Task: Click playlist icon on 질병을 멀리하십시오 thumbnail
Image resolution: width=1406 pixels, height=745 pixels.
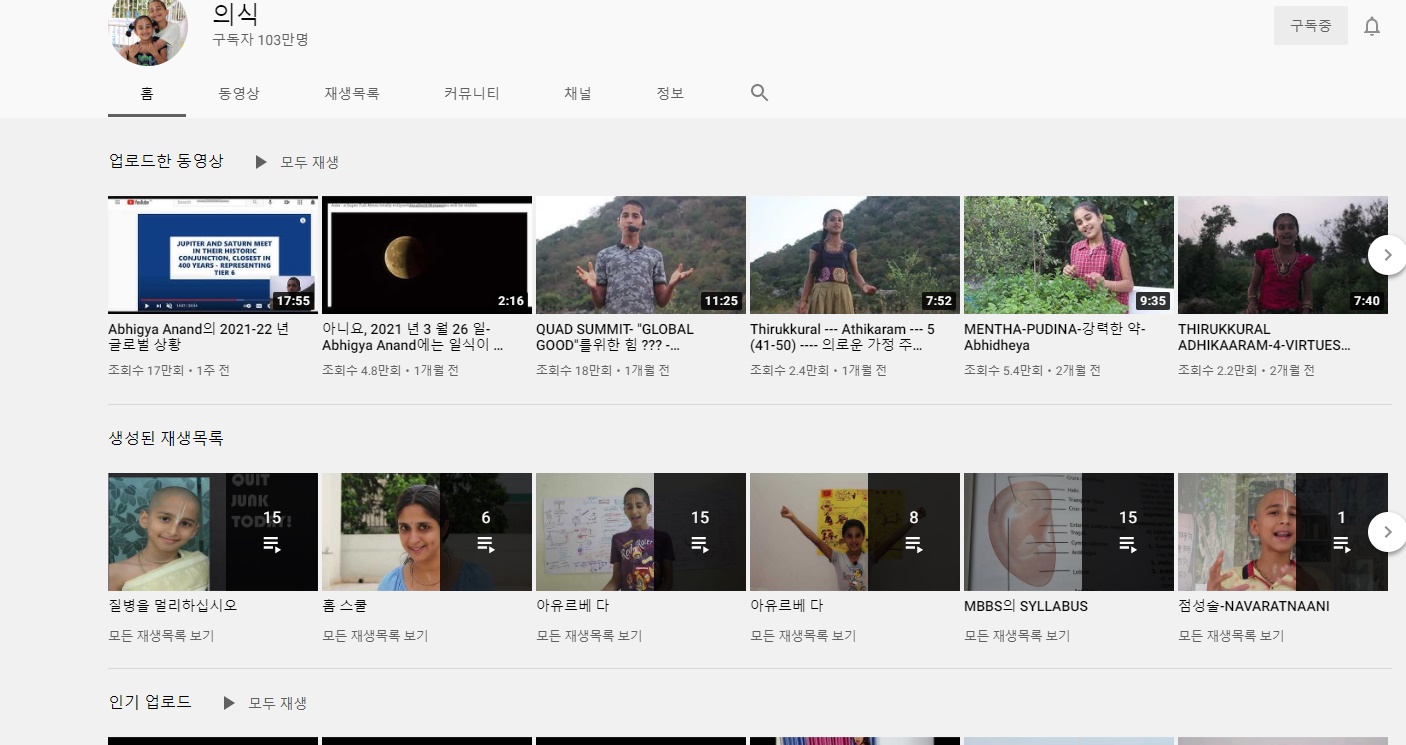Action: [271, 545]
